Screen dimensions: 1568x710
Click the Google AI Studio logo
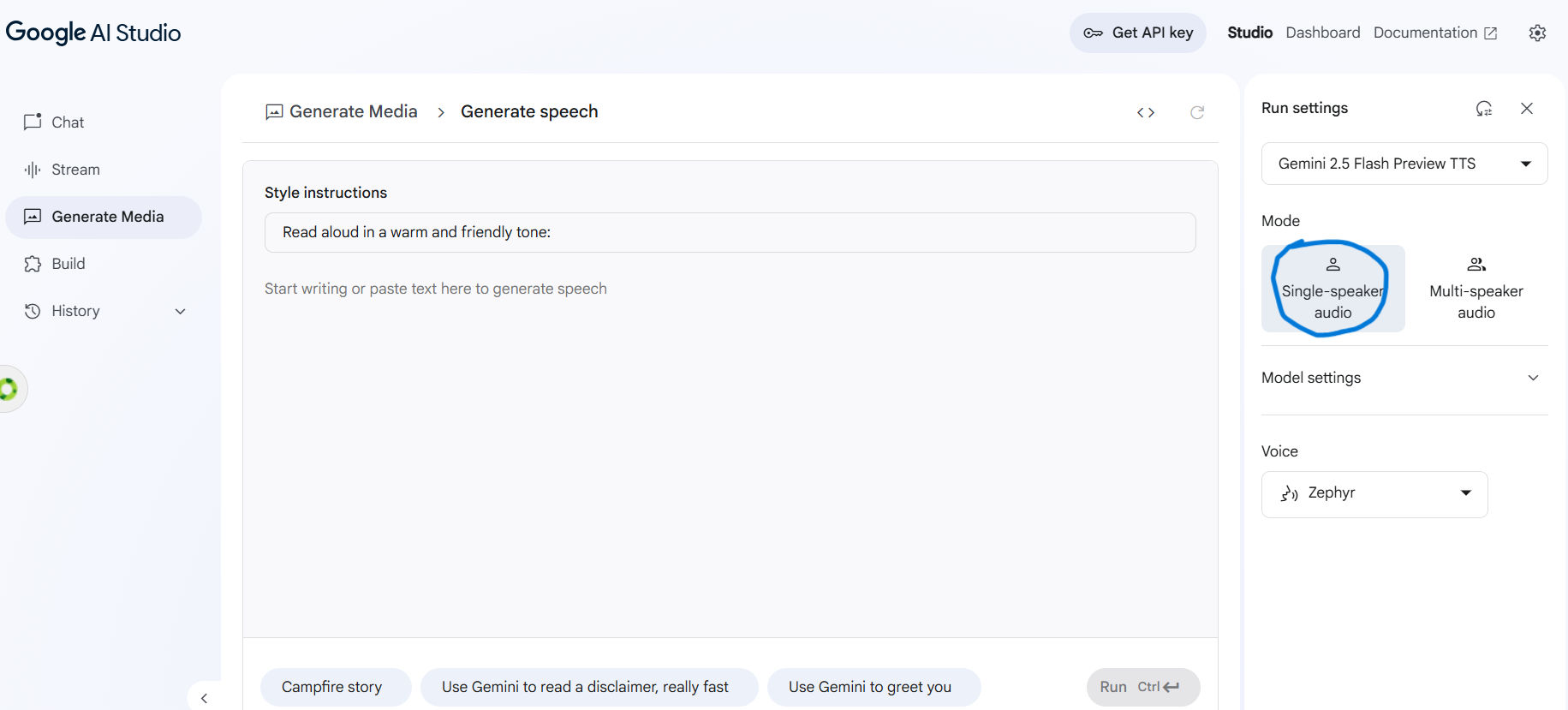[x=93, y=33]
